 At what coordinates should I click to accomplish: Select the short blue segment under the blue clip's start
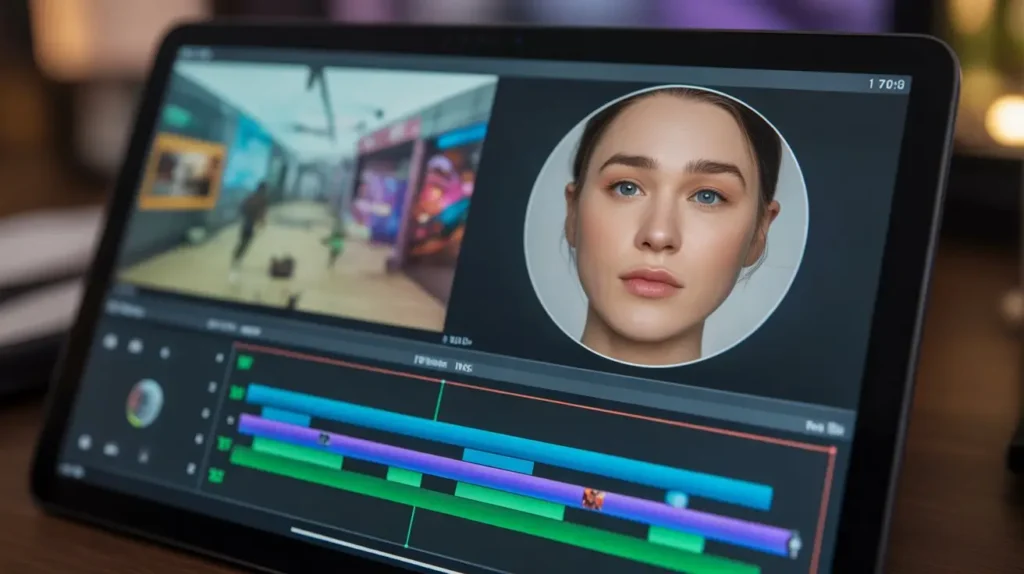286,417
